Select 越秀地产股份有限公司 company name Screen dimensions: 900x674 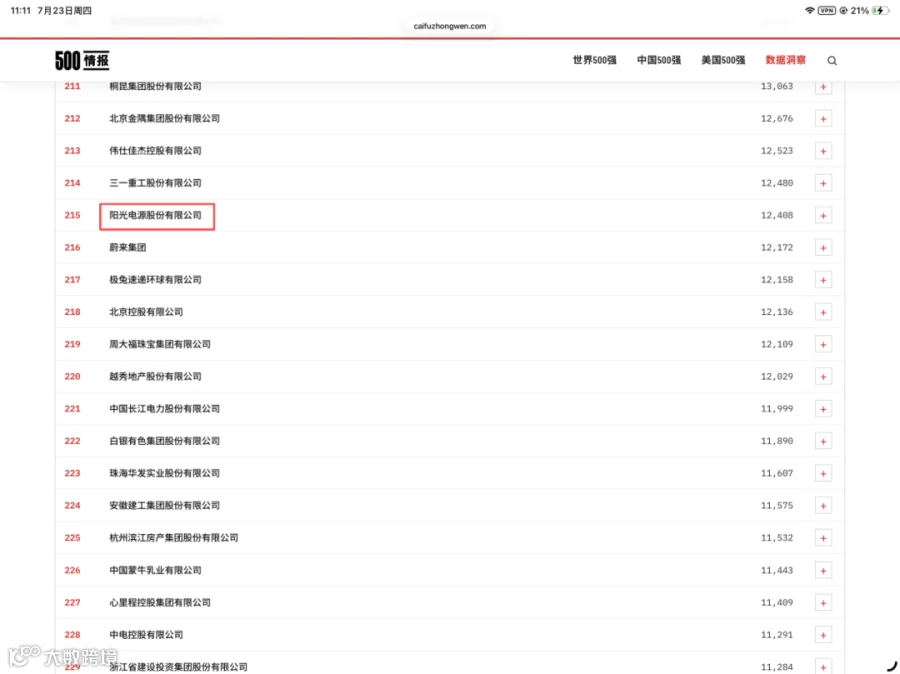tap(155, 376)
